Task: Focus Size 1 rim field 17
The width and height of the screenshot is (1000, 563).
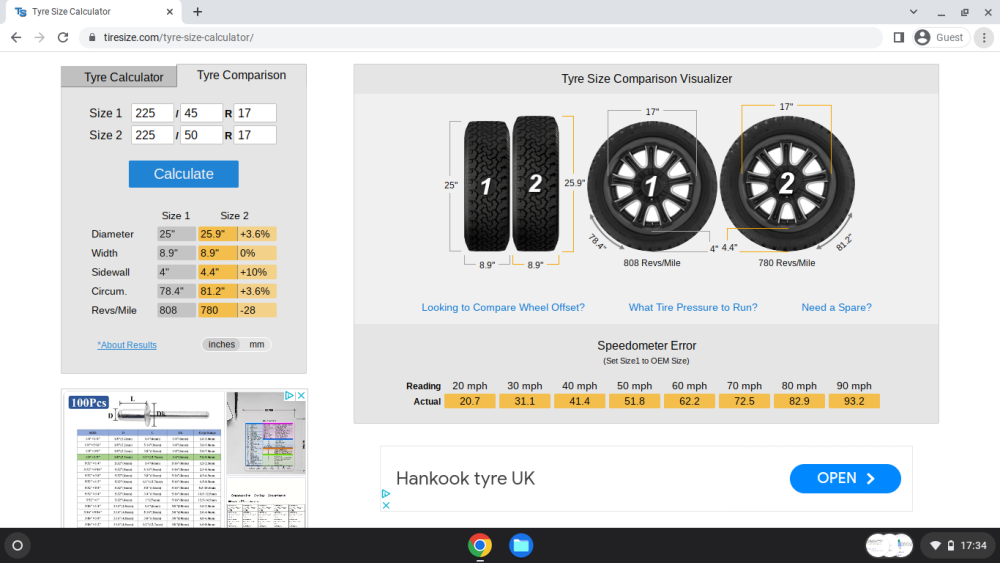Action: click(x=255, y=113)
